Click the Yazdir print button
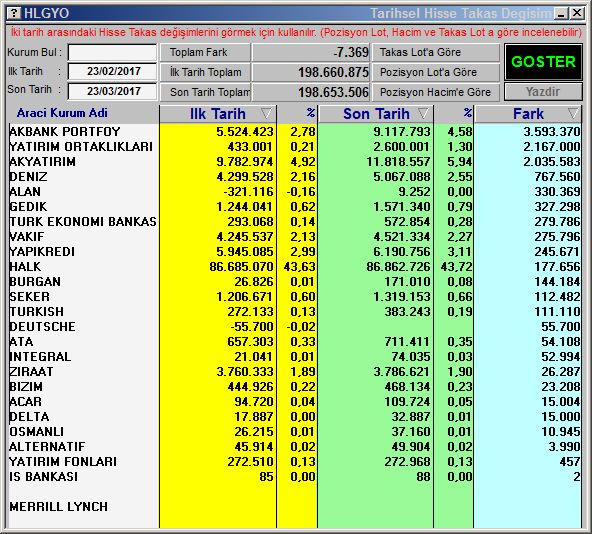The image size is (592, 534). [543, 92]
